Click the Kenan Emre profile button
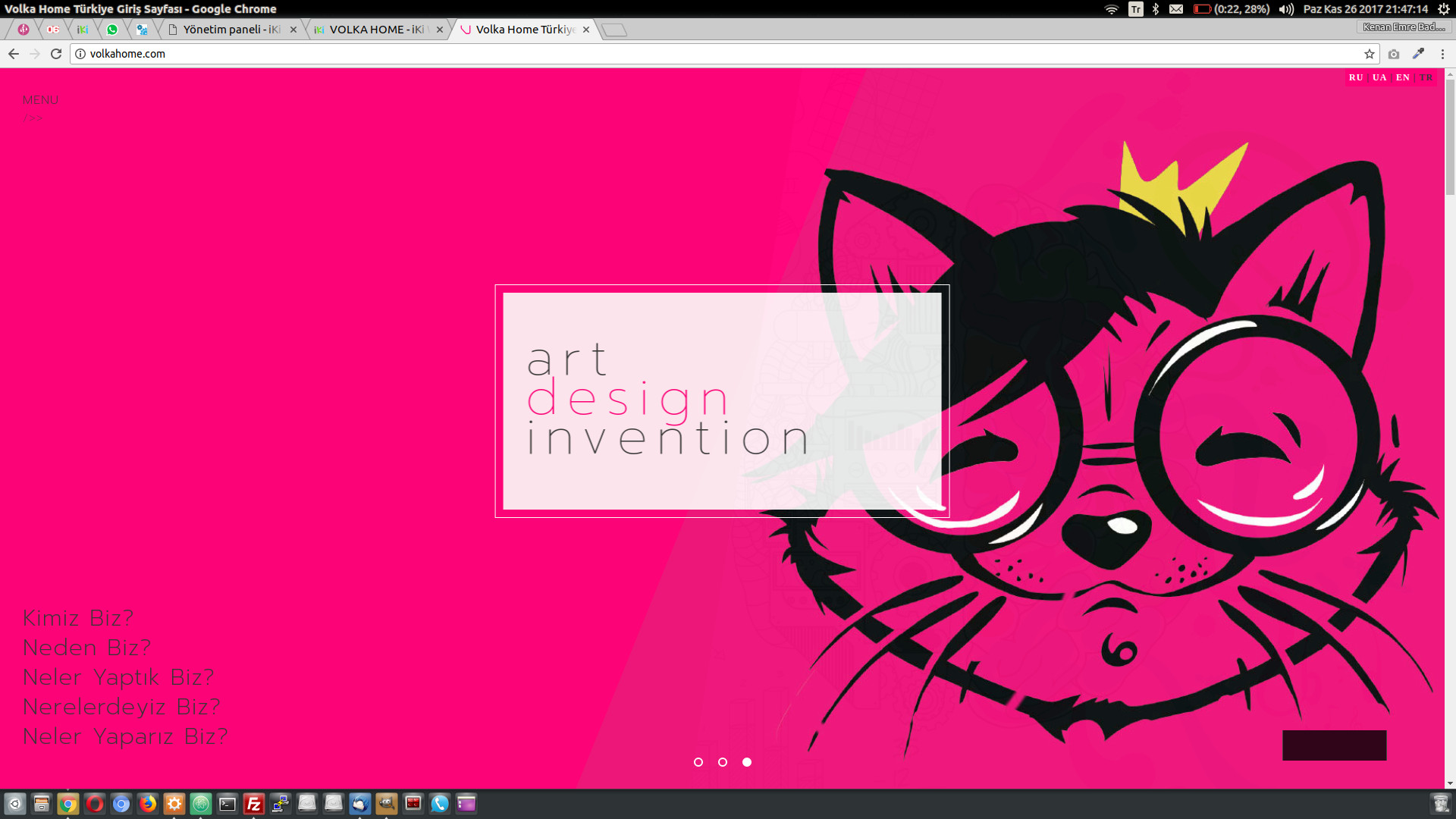The width and height of the screenshot is (1456, 819). (x=1404, y=27)
